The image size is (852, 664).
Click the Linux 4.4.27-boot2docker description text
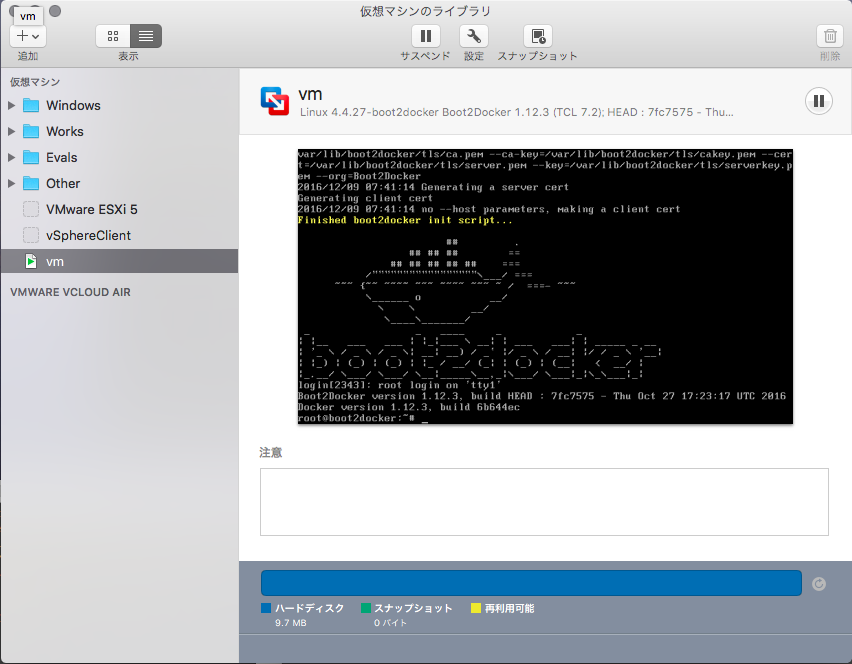point(516,112)
